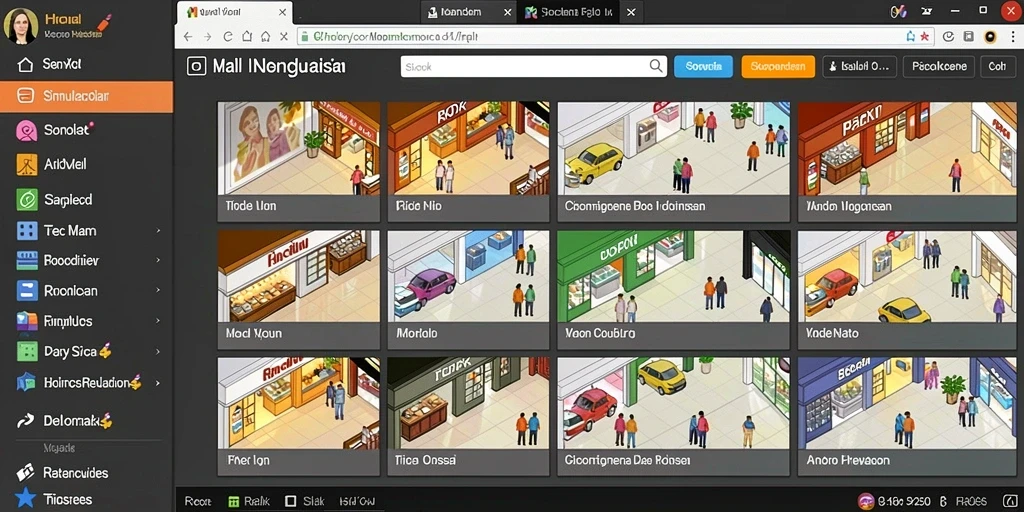Select the pink Sonolat sidebar icon

(26, 131)
